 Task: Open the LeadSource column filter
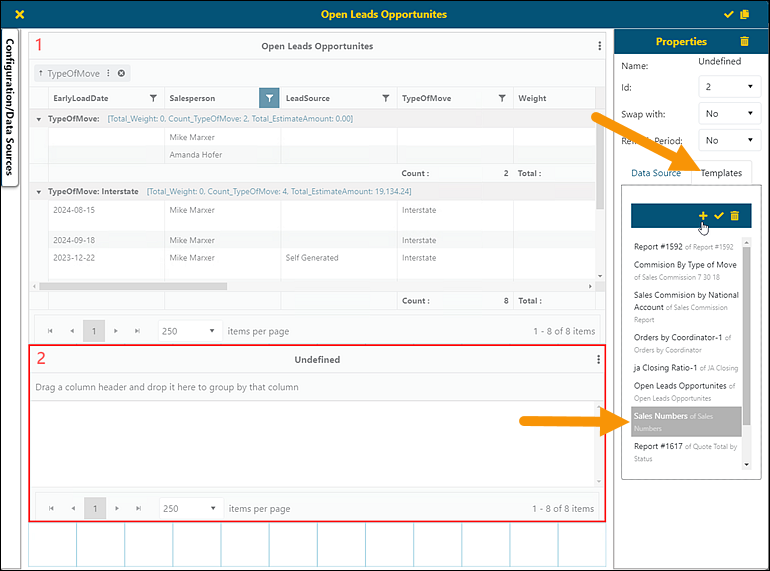(385, 98)
